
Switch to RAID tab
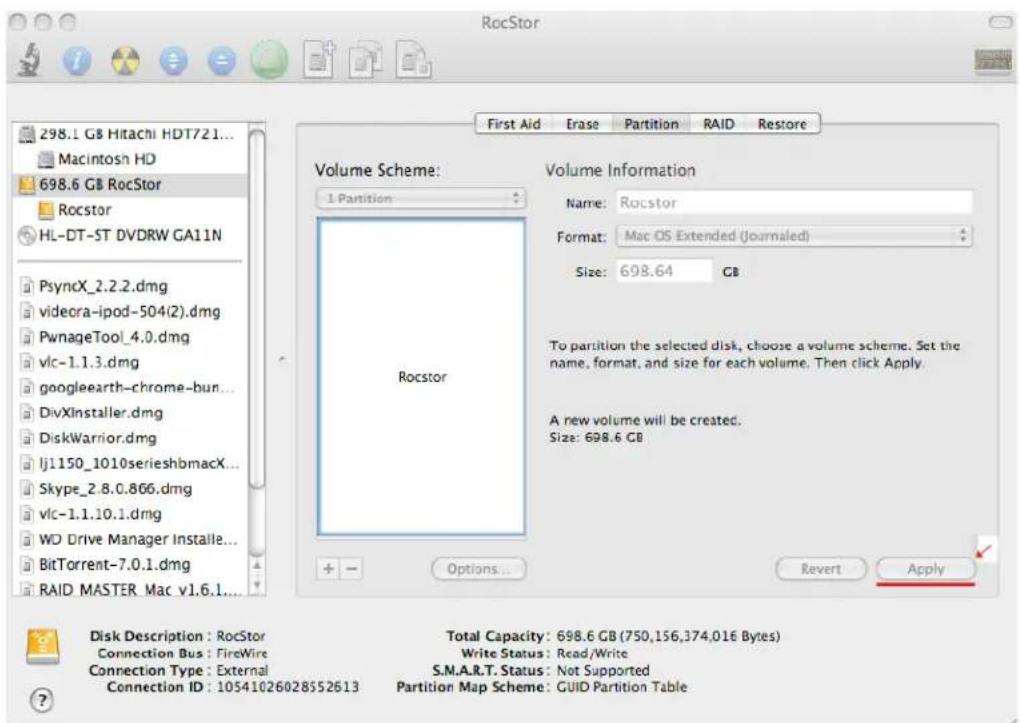[x=719, y=124]
